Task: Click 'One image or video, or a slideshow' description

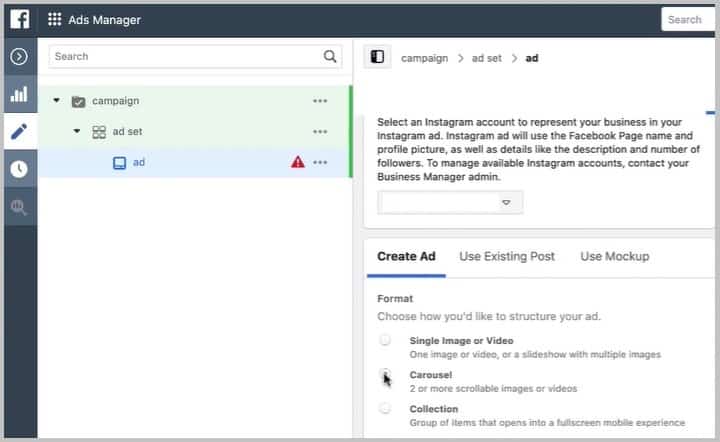Action: pos(535,354)
